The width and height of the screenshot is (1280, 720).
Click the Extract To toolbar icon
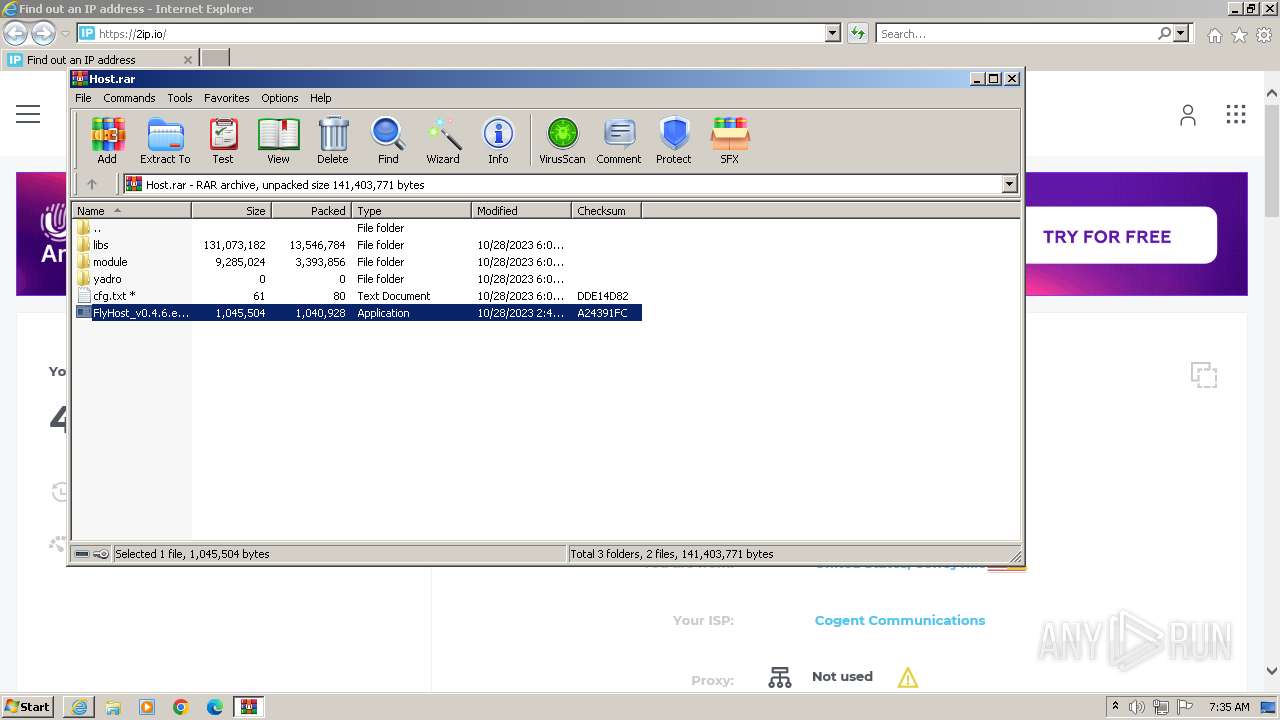tap(165, 140)
